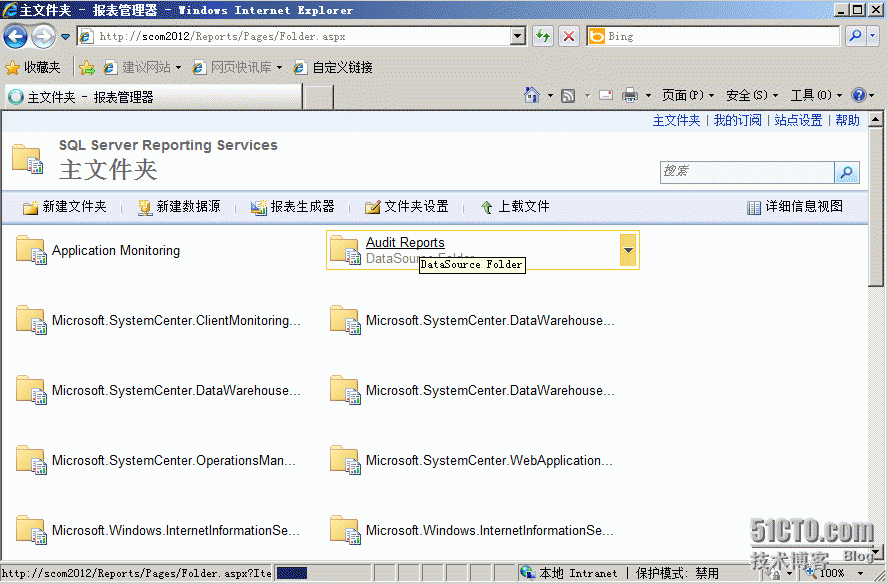This screenshot has width=888, height=584.
Task: Go to home page via Home icon
Action: (x=532, y=95)
